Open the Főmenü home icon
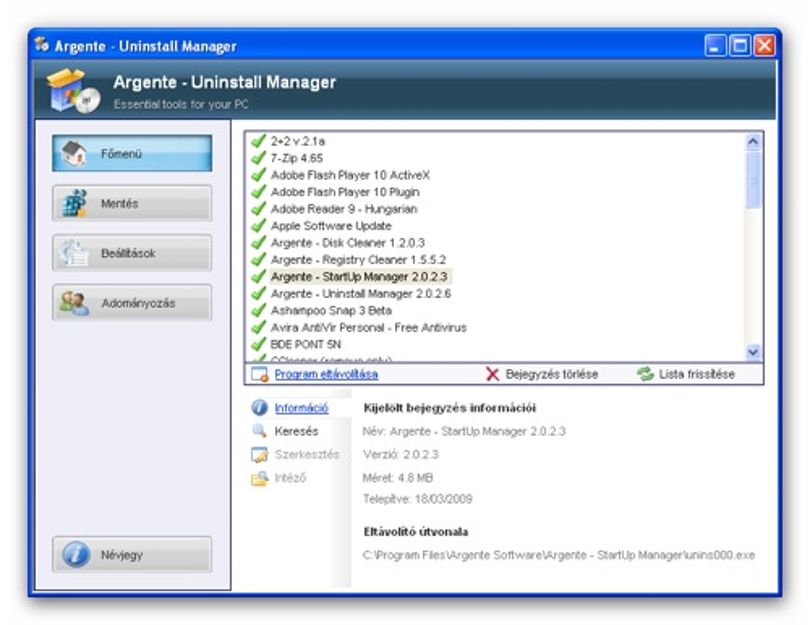This screenshot has width=810, height=625. click(74, 153)
